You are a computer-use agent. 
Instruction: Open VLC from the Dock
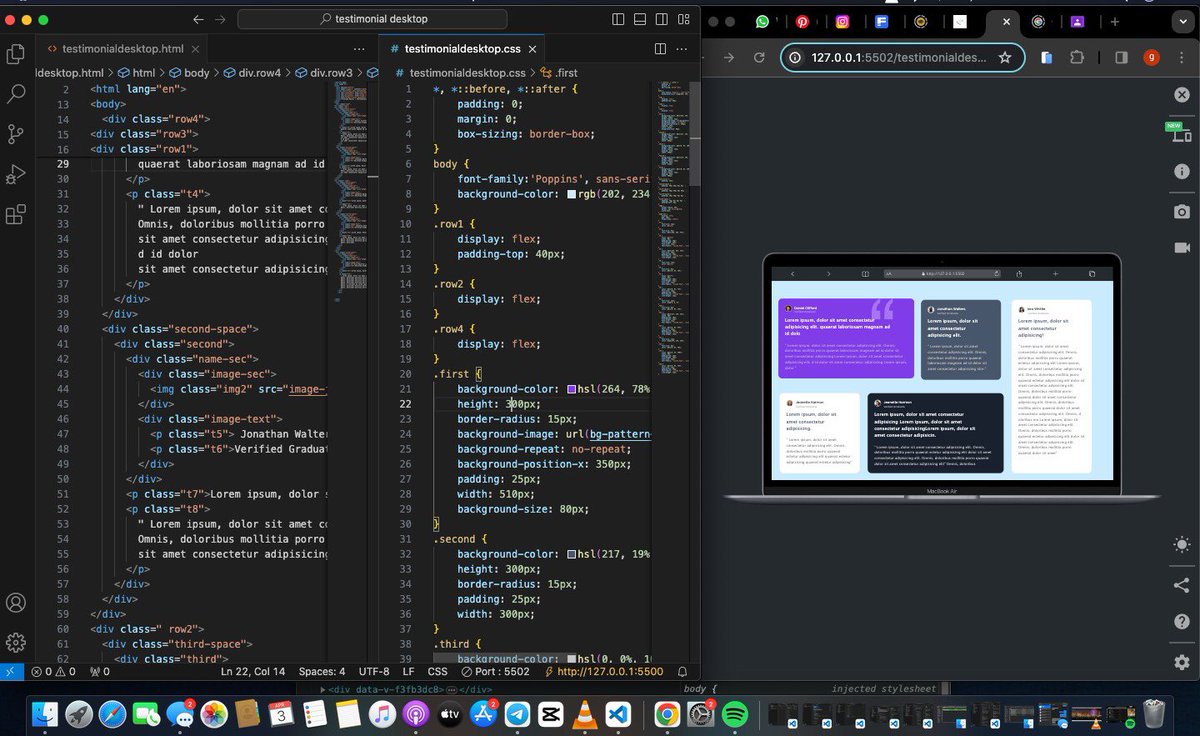[x=583, y=714]
